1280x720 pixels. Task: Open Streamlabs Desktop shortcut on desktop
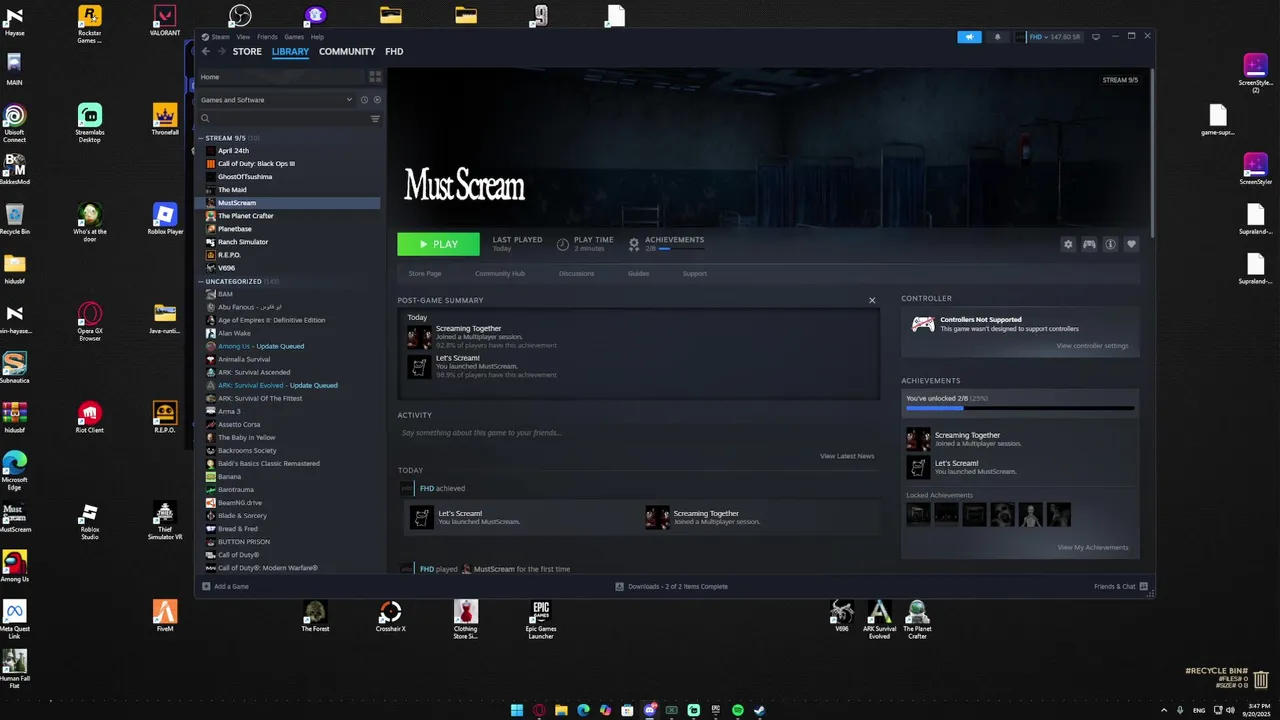(90, 123)
